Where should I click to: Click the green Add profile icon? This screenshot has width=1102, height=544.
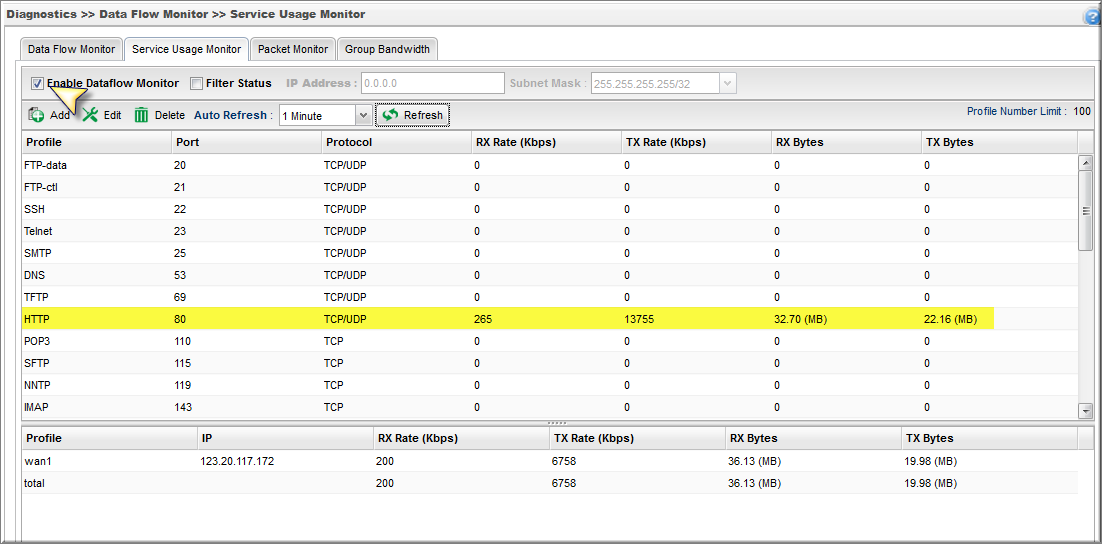36,115
